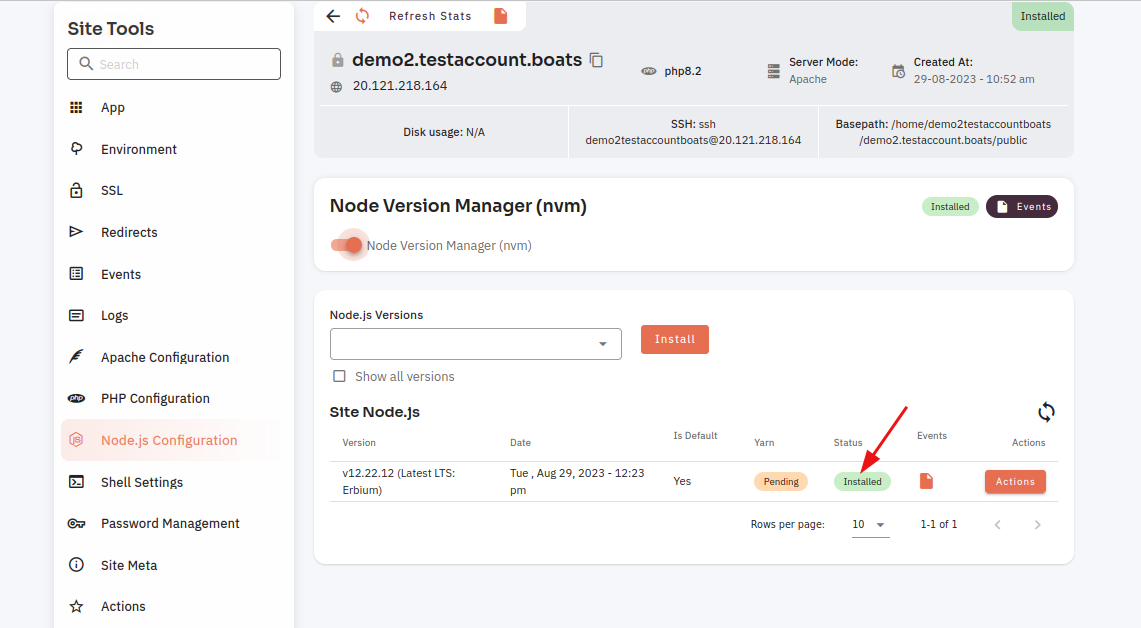Go back using the left arrow icon

333,16
